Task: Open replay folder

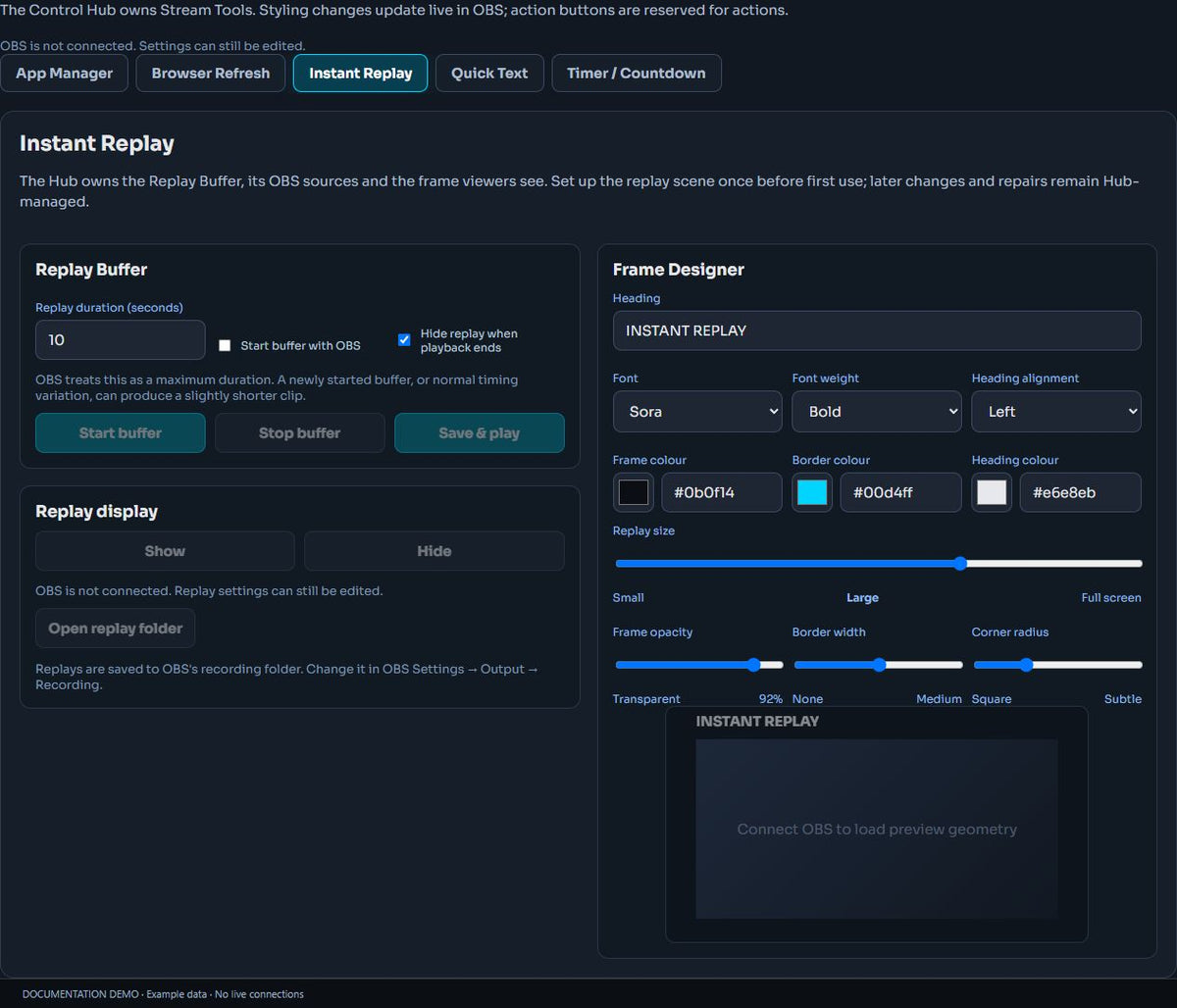Action: pyautogui.click(x=116, y=629)
